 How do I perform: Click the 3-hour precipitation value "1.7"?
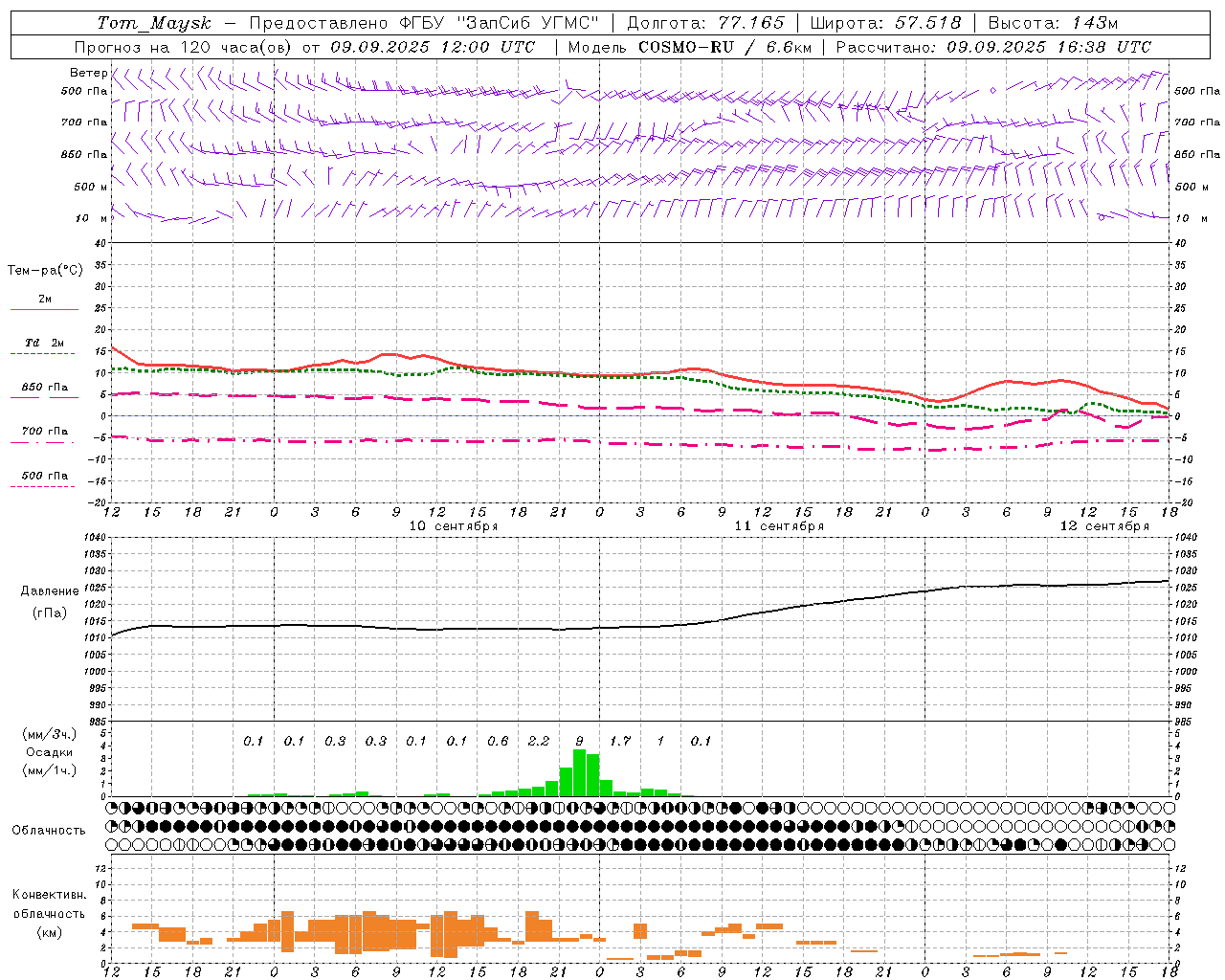[x=620, y=742]
